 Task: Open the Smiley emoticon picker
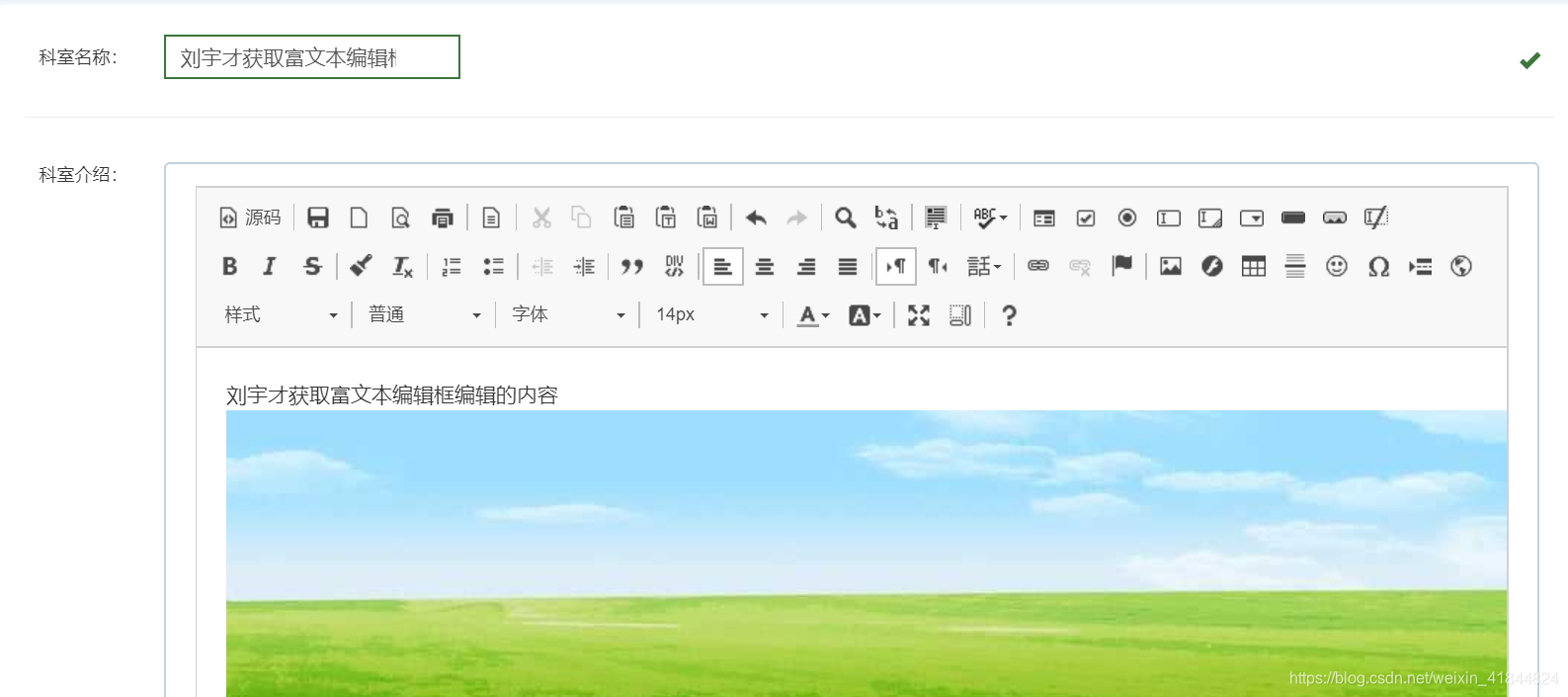point(1337,266)
